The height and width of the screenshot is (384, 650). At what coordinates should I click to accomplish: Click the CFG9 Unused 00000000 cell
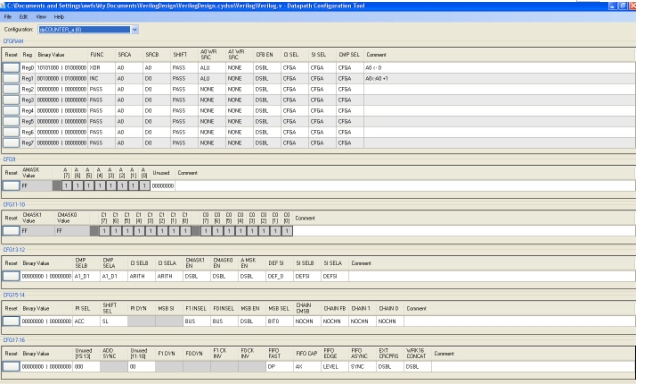coord(163,186)
